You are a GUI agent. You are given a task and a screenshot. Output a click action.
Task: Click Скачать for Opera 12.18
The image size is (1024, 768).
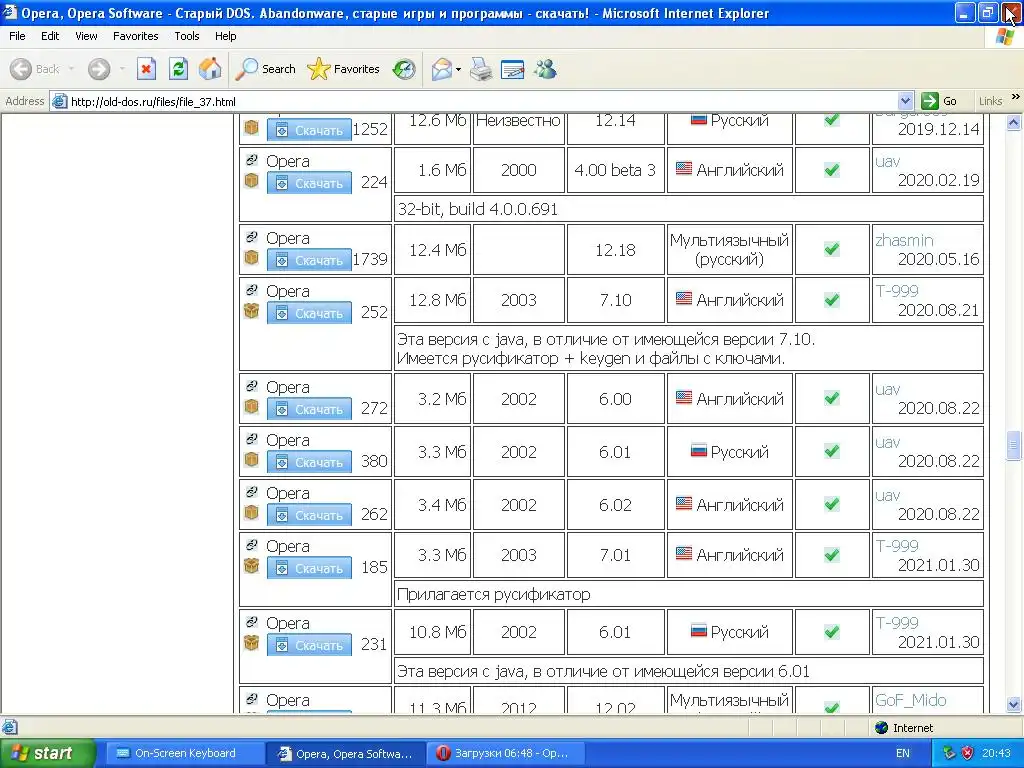310,261
